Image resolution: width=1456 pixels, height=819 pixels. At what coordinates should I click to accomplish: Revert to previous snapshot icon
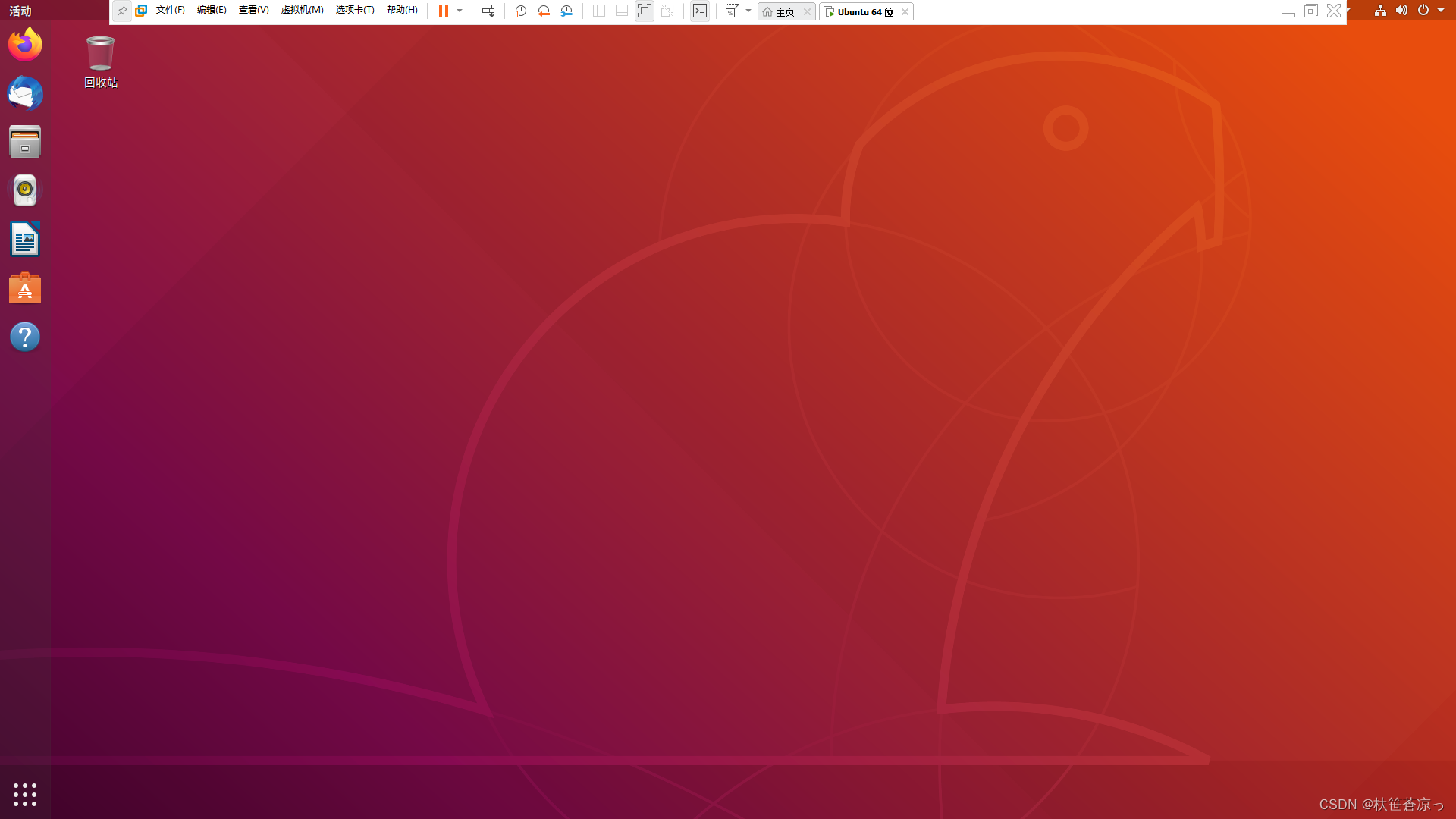click(x=544, y=11)
